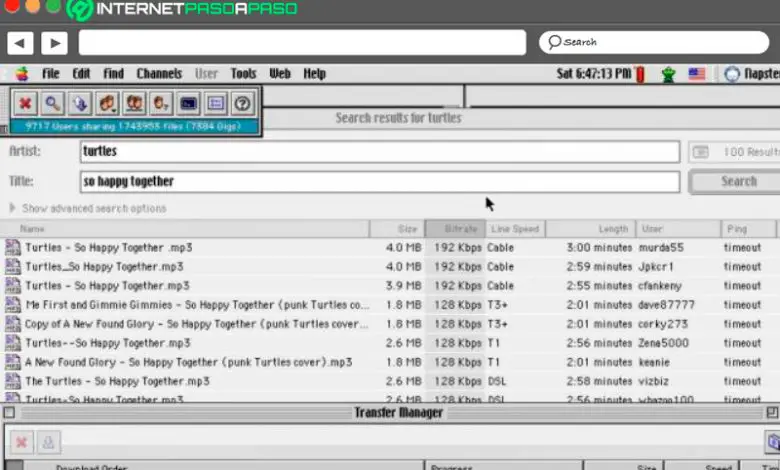Open the single-face channels icon with arrow

[x=107, y=103]
